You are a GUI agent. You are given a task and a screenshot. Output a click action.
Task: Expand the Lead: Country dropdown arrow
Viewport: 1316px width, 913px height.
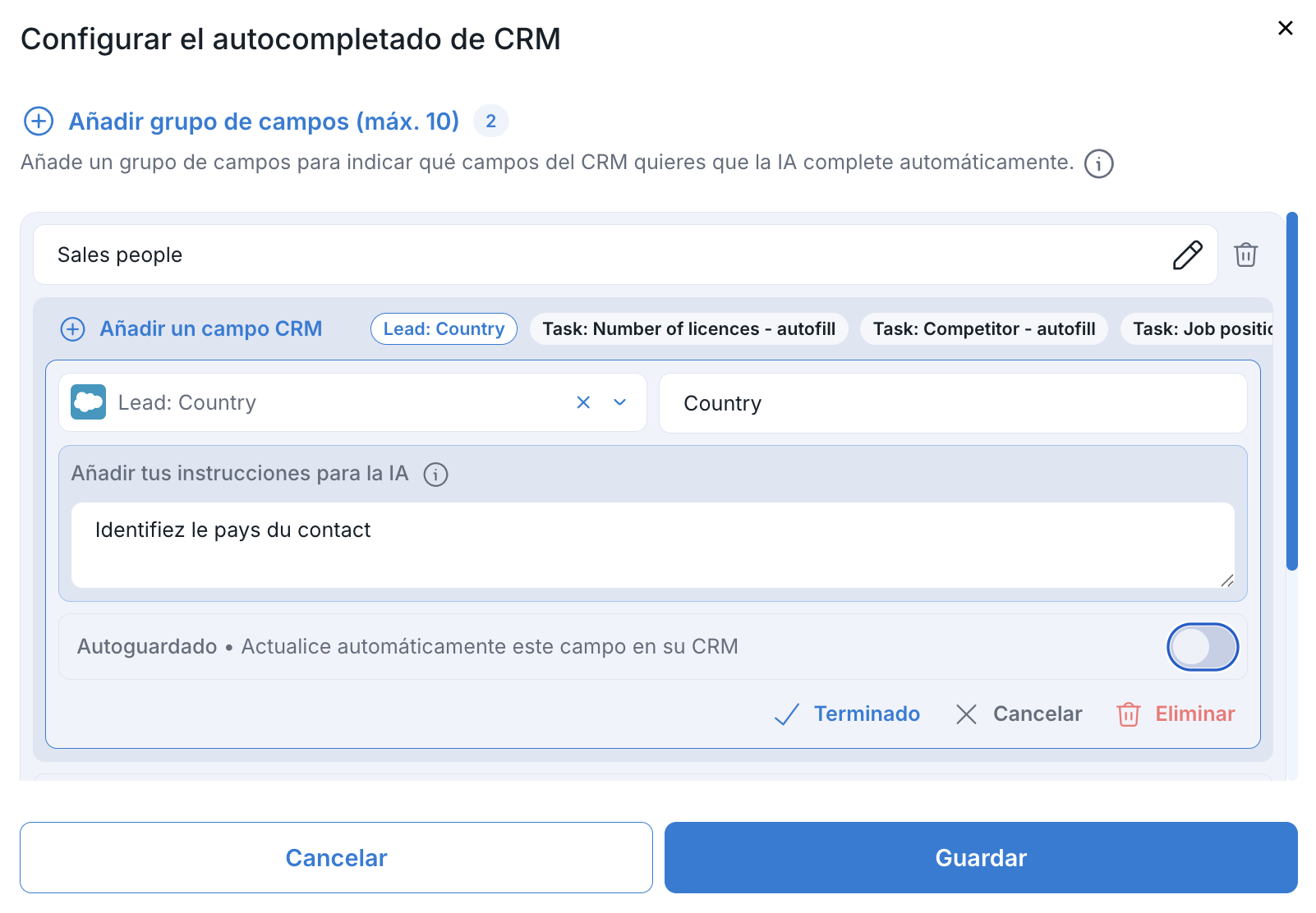coord(620,402)
